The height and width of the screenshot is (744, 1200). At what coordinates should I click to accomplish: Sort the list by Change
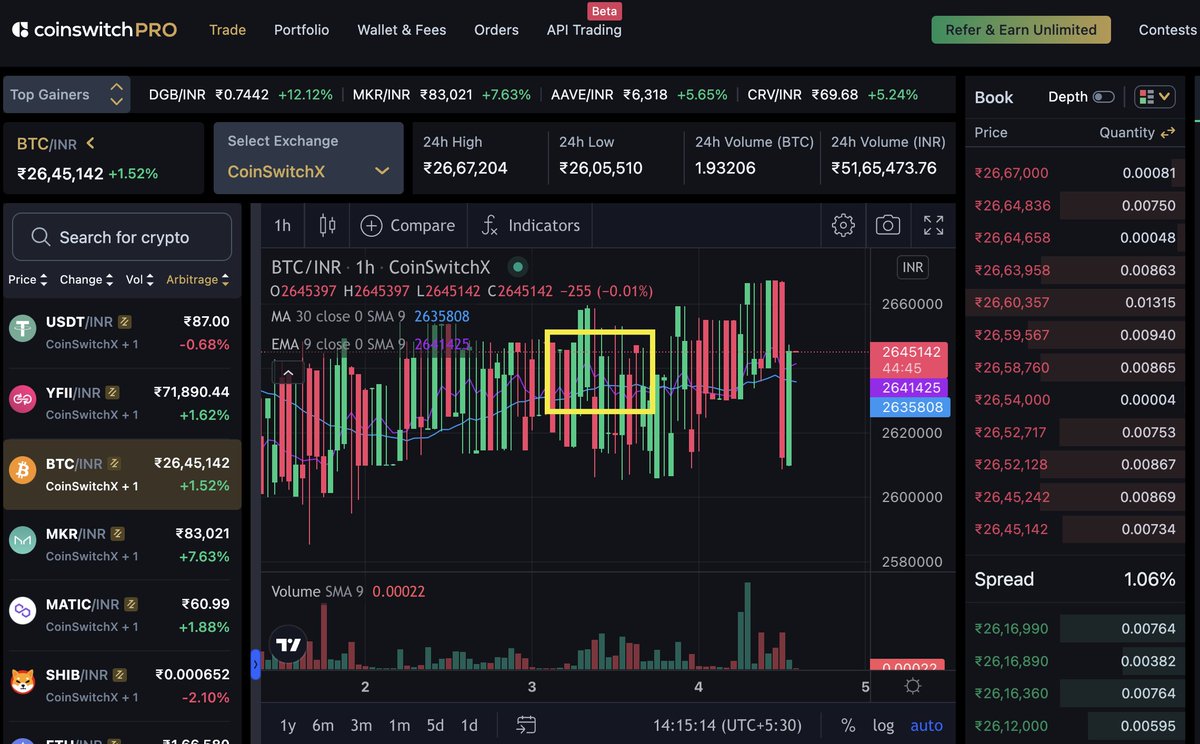click(86, 280)
